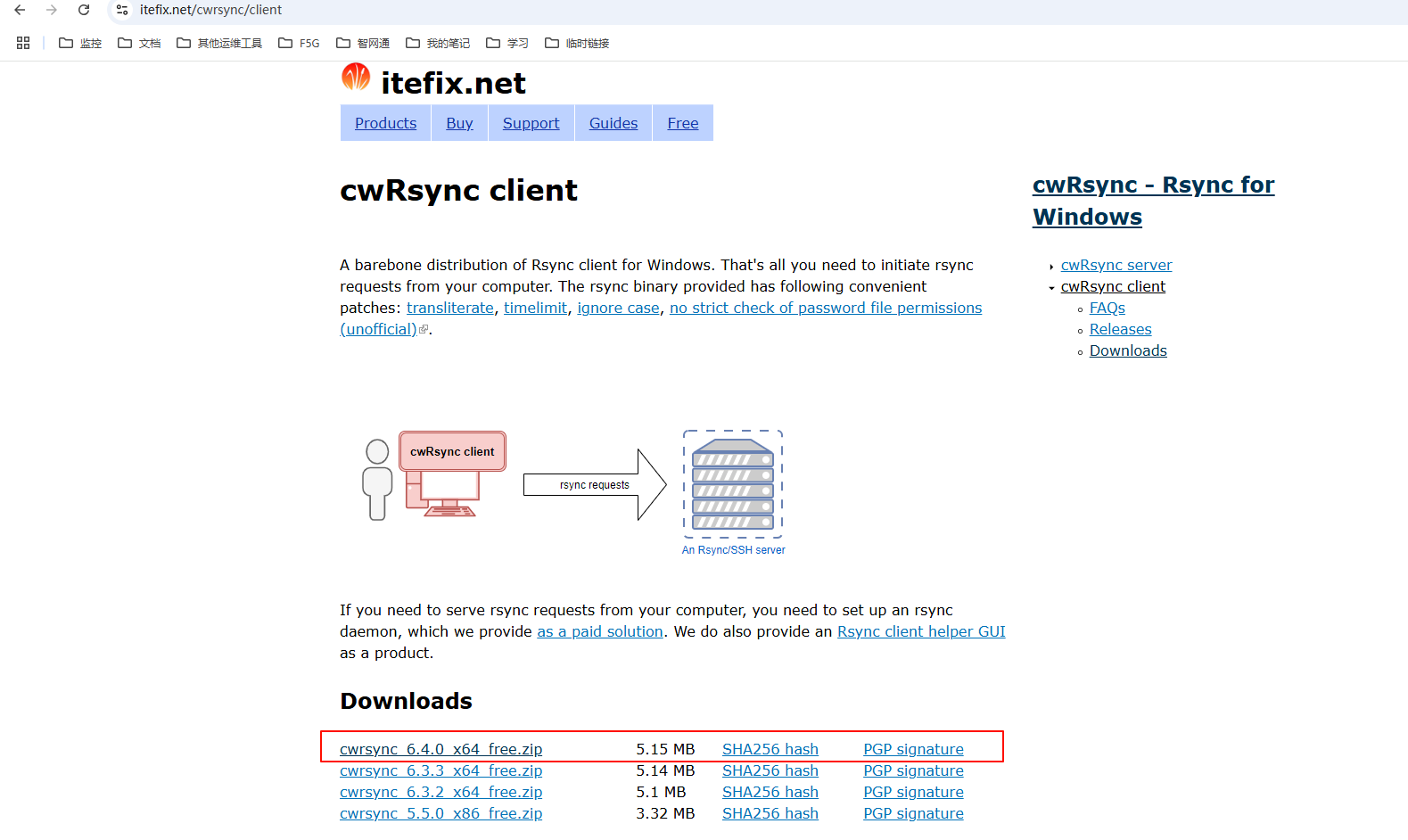This screenshot has width=1408, height=840.
Task: Click the site info icon in address bar
Action: point(122,10)
